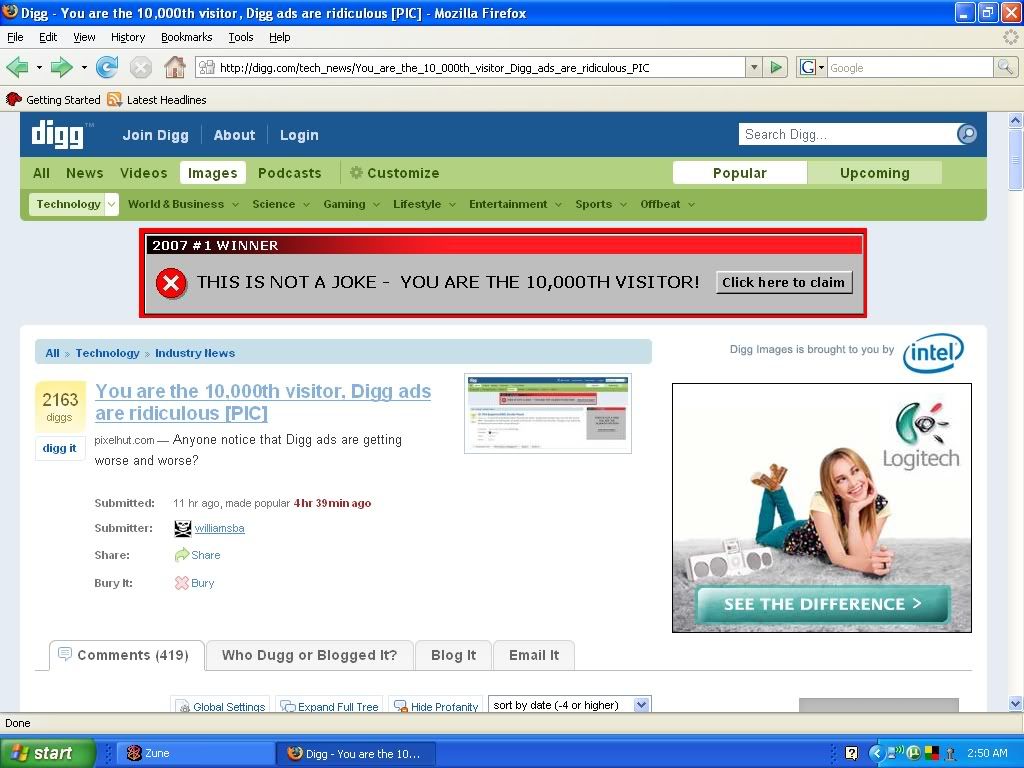Open the History menu
This screenshot has width=1024, height=768.
coord(128,37)
